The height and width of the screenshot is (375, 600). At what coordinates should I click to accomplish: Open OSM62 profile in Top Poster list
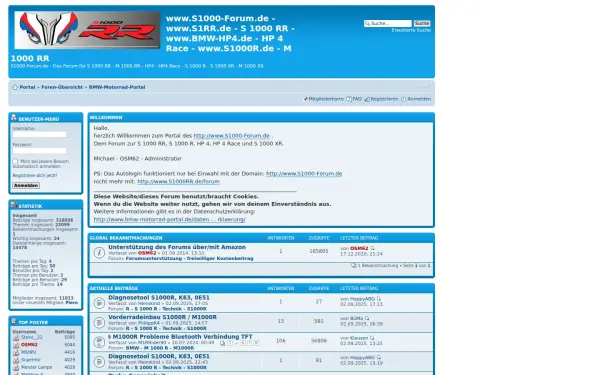point(29,345)
